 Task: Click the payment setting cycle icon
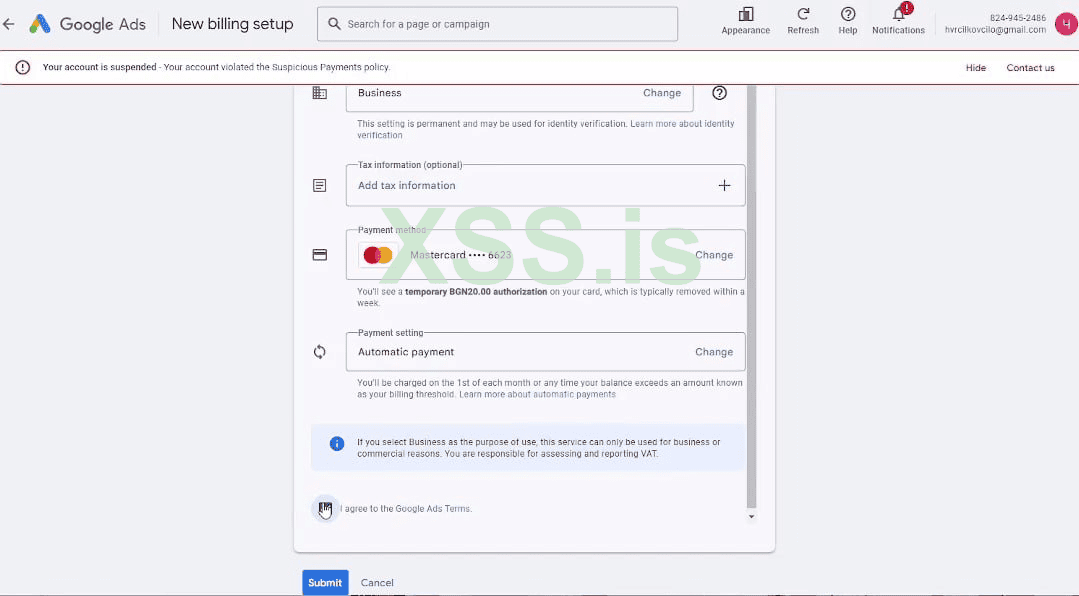[x=319, y=352]
